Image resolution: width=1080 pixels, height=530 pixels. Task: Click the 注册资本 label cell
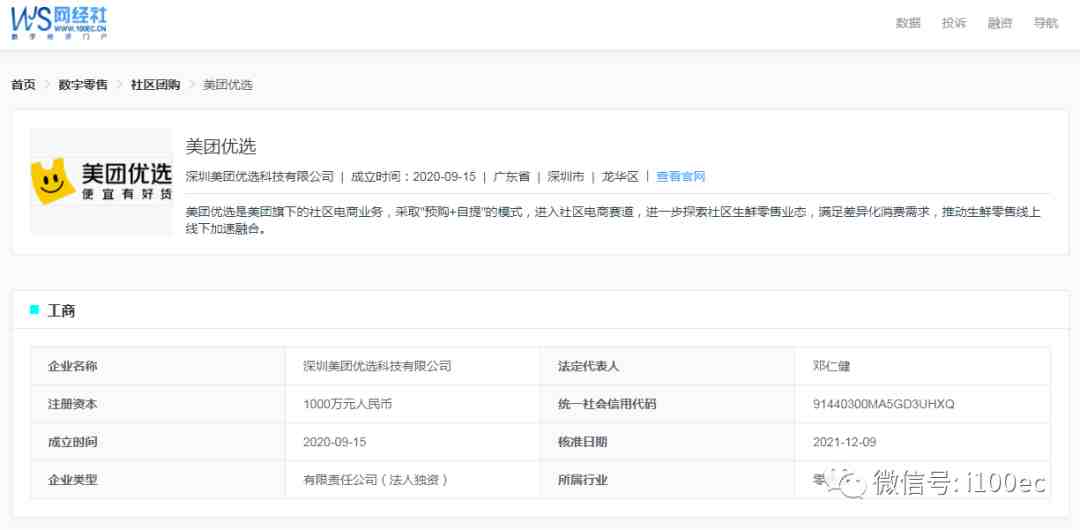158,404
